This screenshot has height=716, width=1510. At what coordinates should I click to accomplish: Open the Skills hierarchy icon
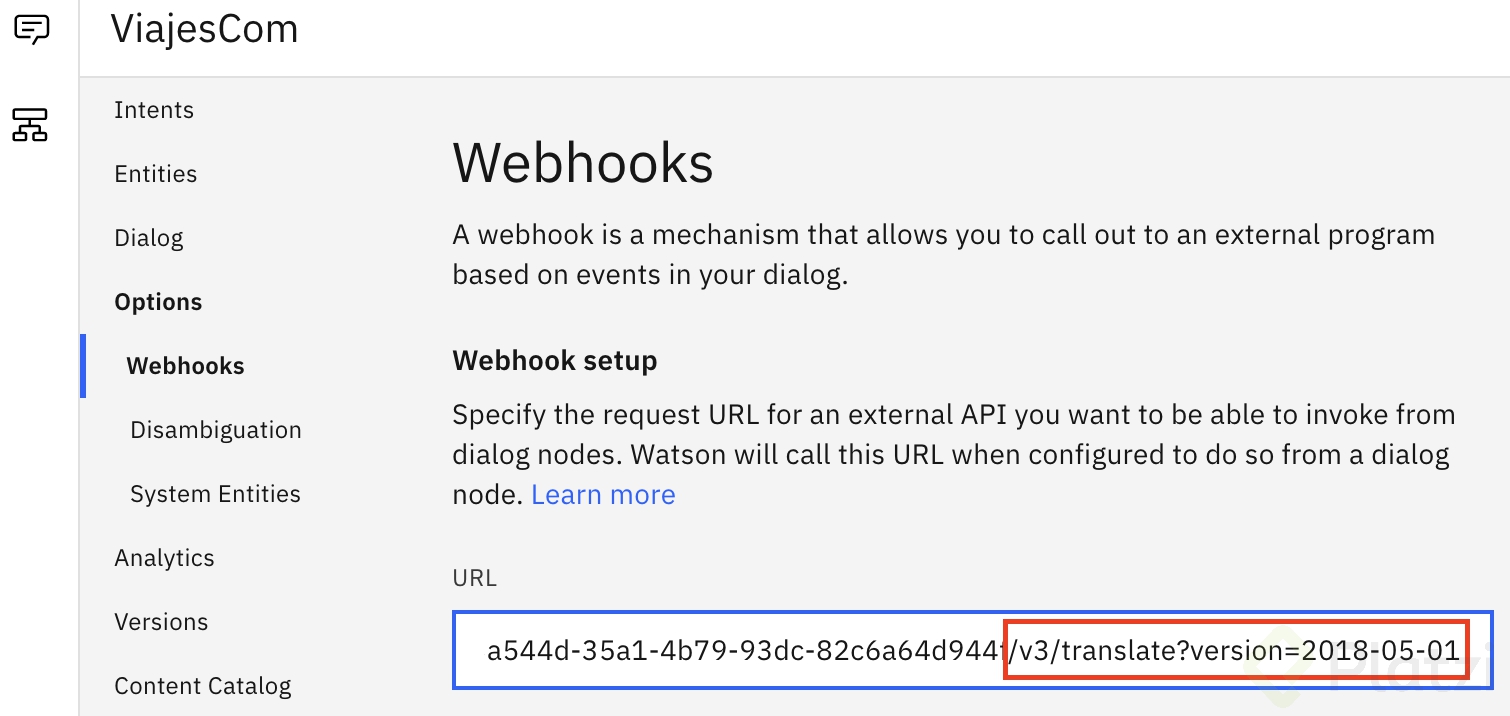pyautogui.click(x=30, y=125)
